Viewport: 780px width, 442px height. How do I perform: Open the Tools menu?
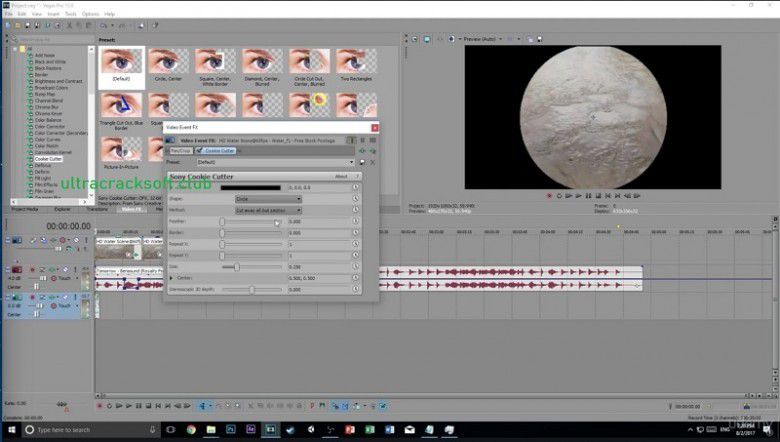click(x=71, y=14)
